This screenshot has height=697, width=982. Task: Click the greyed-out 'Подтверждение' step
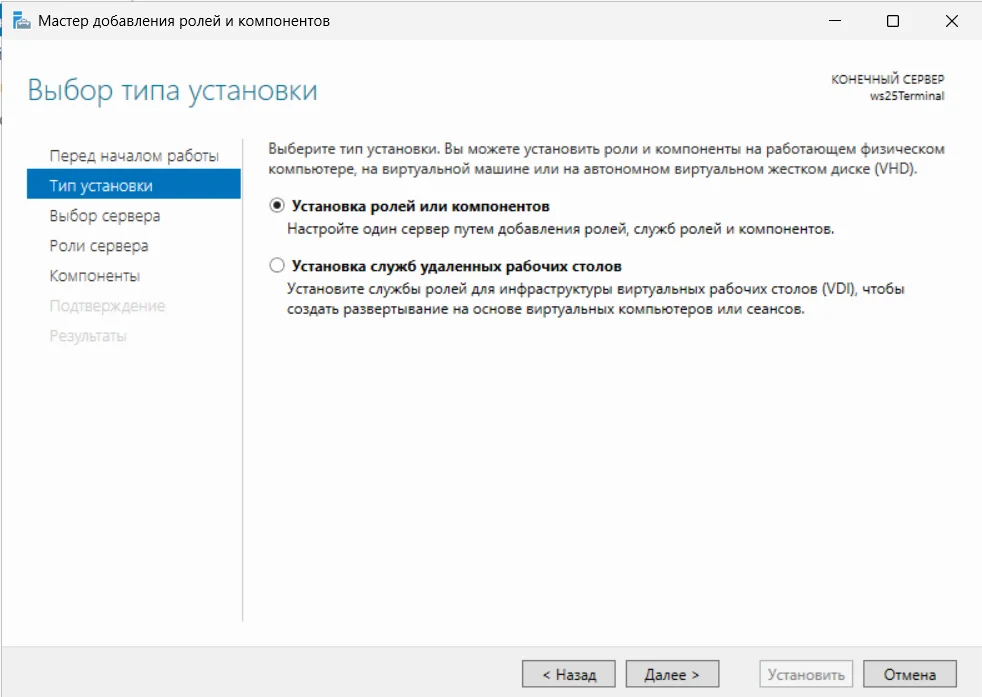click(x=107, y=306)
